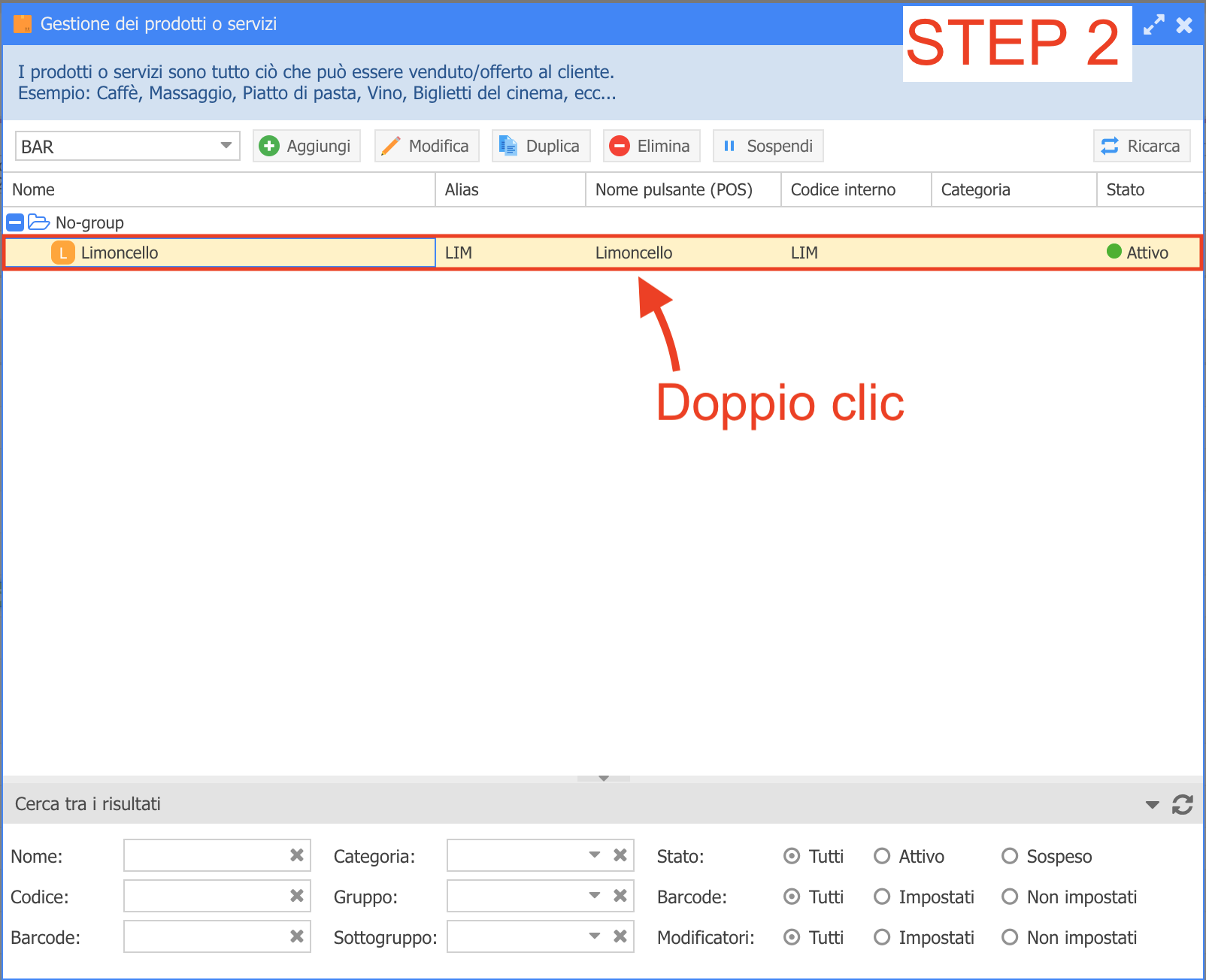Duplicate the product with Duplica
The image size is (1206, 980).
[541, 146]
